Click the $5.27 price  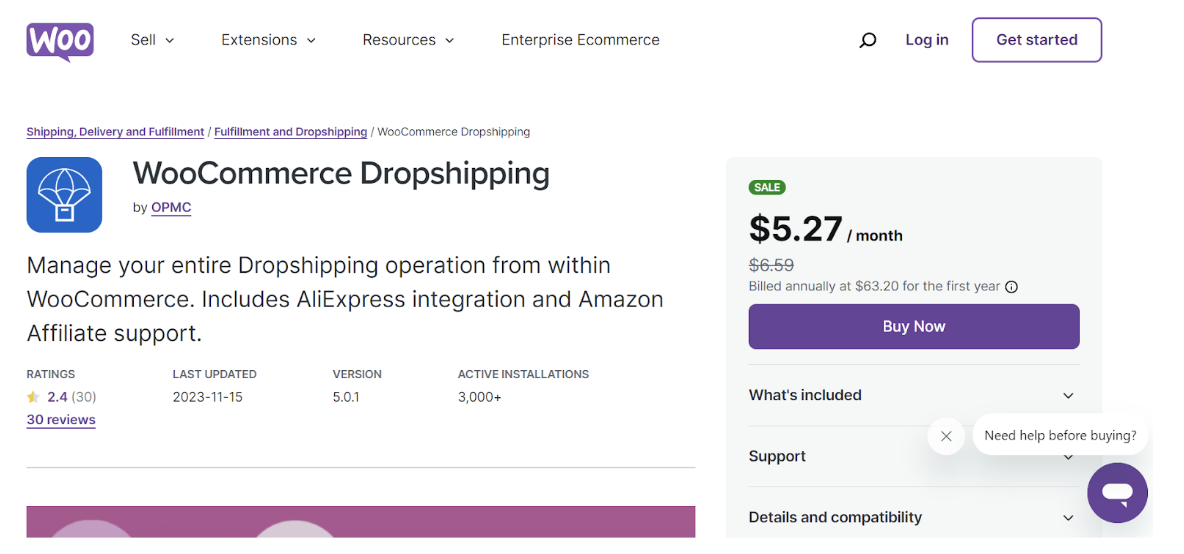(795, 228)
